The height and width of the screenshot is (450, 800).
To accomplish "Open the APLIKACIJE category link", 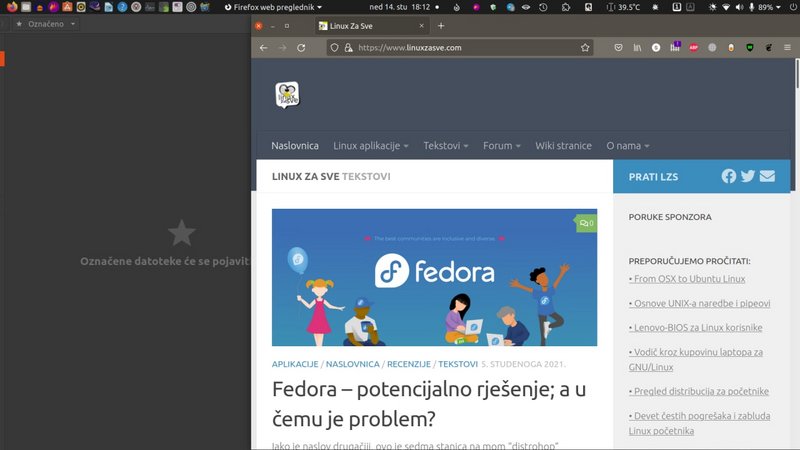I will pos(295,364).
